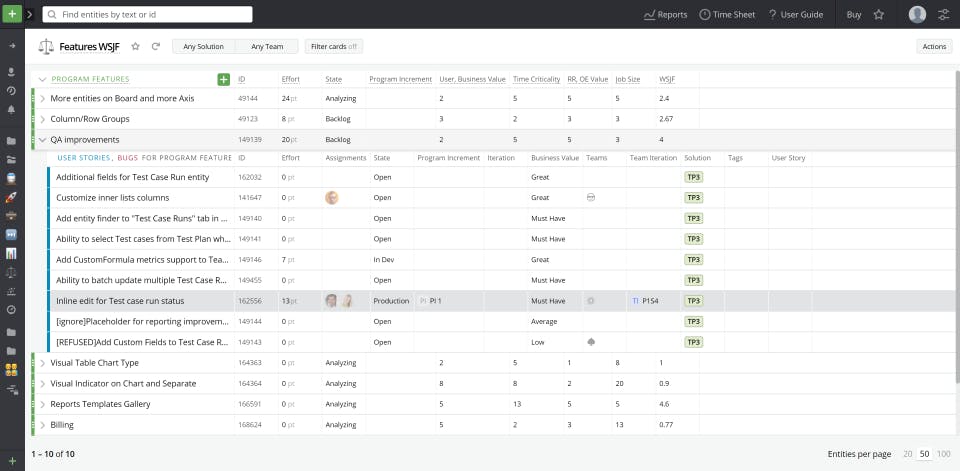
Task: Expand the Column/Row Groups feature
Action: (42, 119)
